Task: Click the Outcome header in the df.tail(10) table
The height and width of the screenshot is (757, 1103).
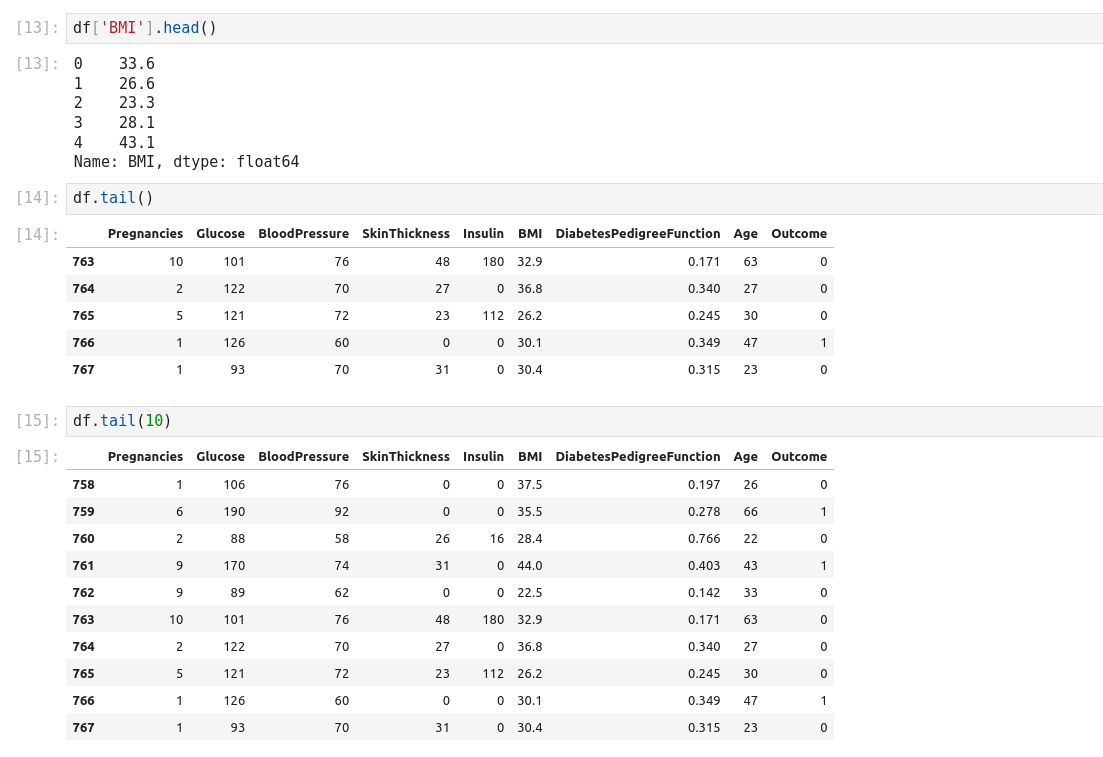Action: (798, 457)
